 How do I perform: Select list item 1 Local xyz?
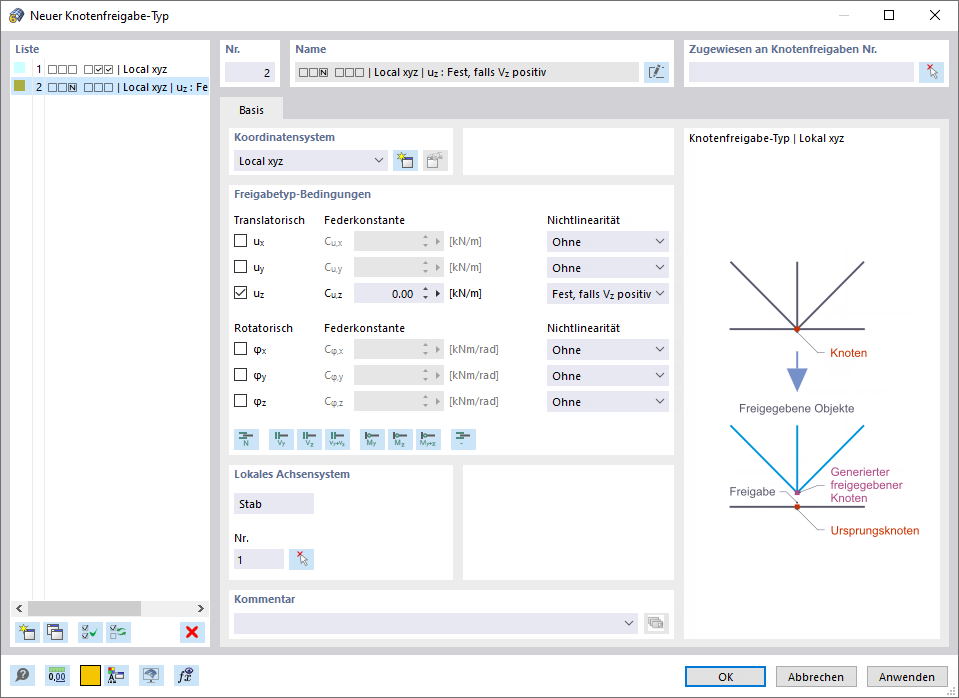(x=110, y=69)
